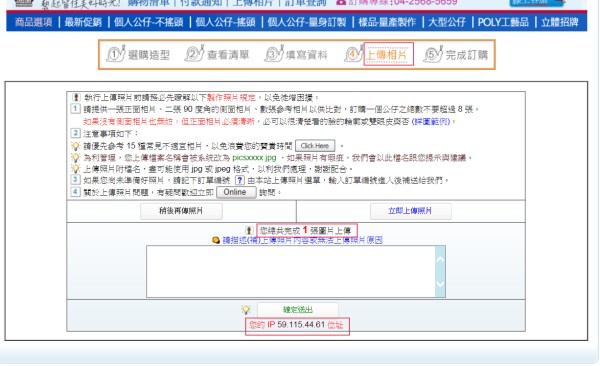This screenshot has width=600, height=366.
Task: Open the 樣品-量產製作 menu item
Action: pos(387,22)
